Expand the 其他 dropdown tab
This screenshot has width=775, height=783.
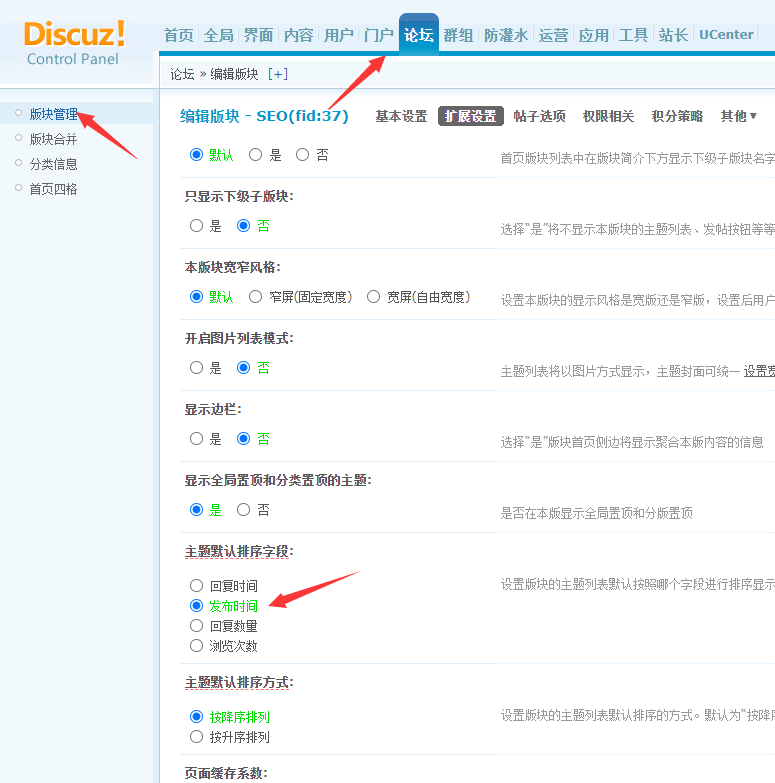coord(738,116)
